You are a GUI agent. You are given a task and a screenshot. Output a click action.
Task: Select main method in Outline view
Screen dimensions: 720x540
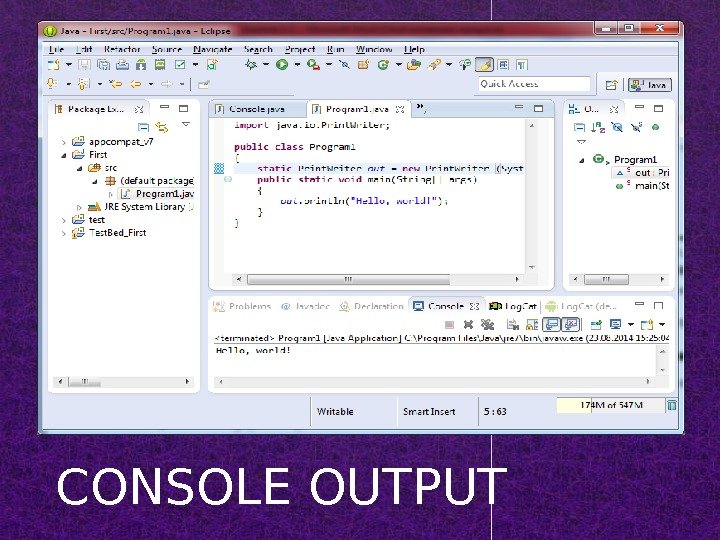point(642,186)
